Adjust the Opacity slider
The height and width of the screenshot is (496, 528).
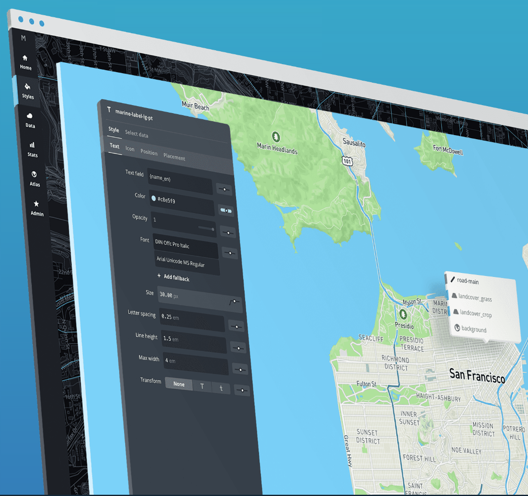[x=206, y=228]
